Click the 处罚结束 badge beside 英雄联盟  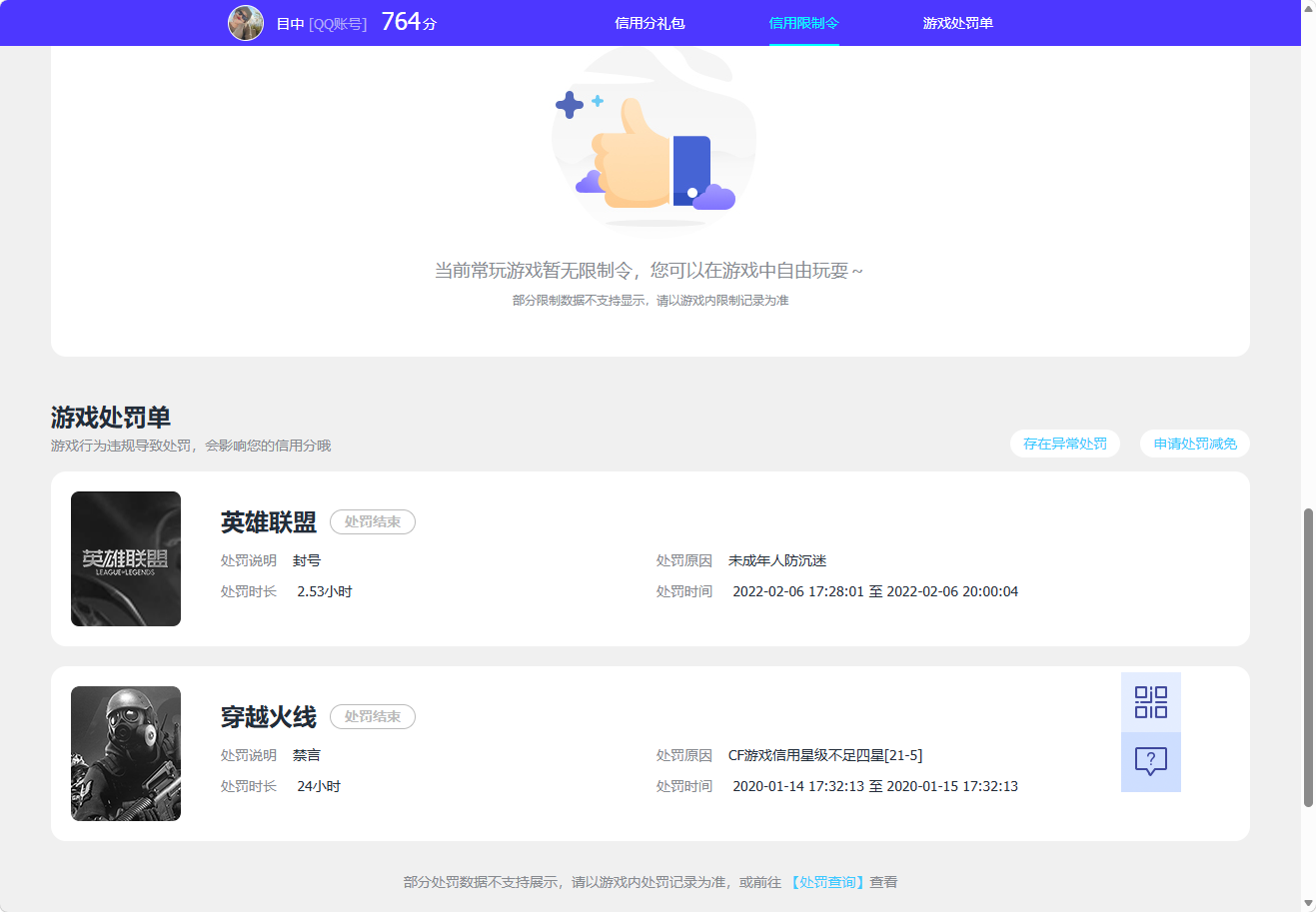[373, 521]
